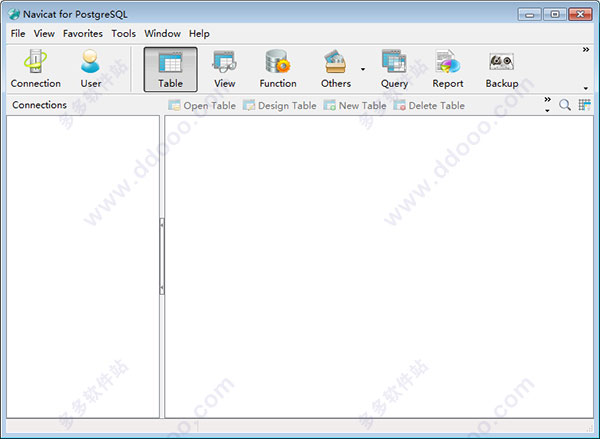Click Delete Table button

point(429,105)
